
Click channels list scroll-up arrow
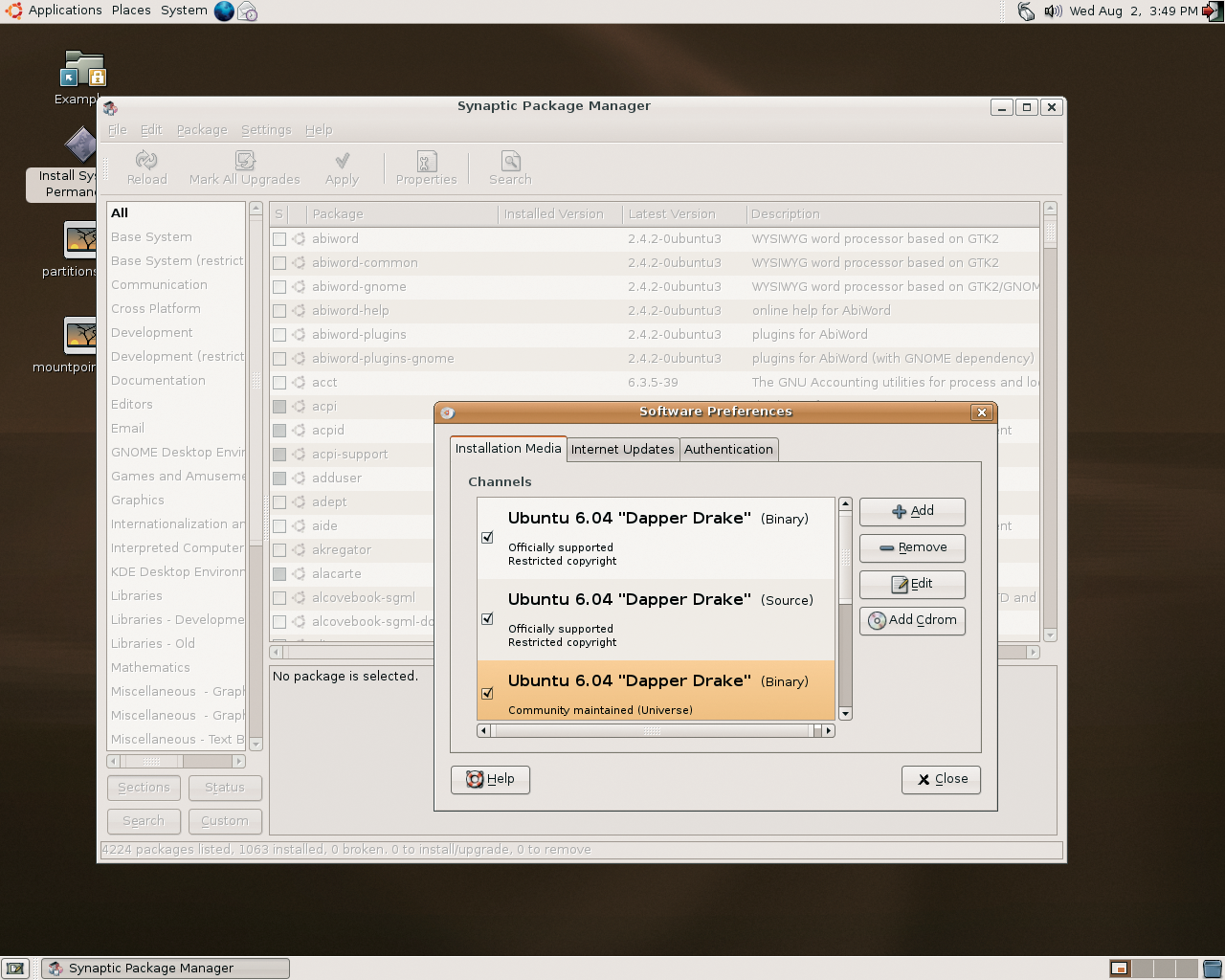pyautogui.click(x=845, y=503)
